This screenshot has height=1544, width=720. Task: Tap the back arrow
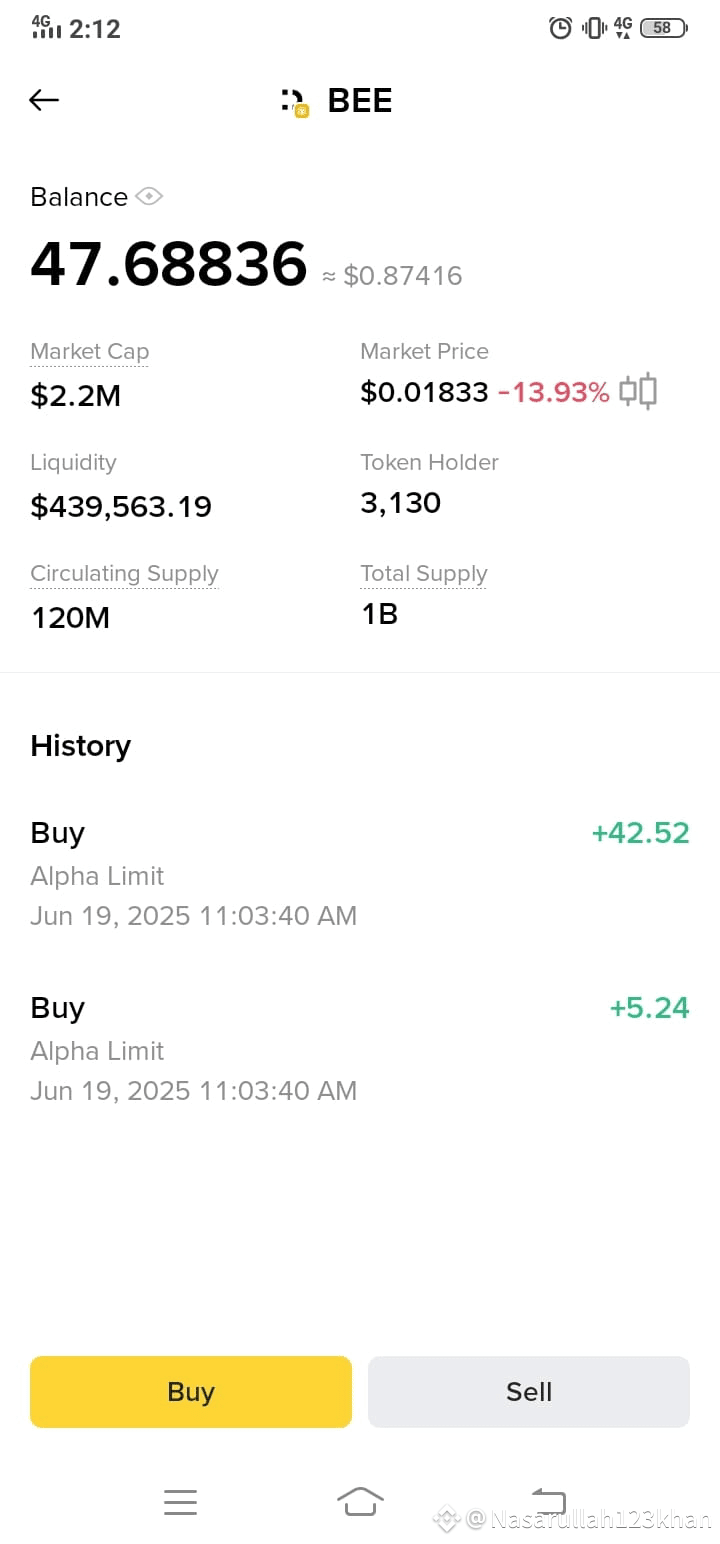(x=44, y=100)
